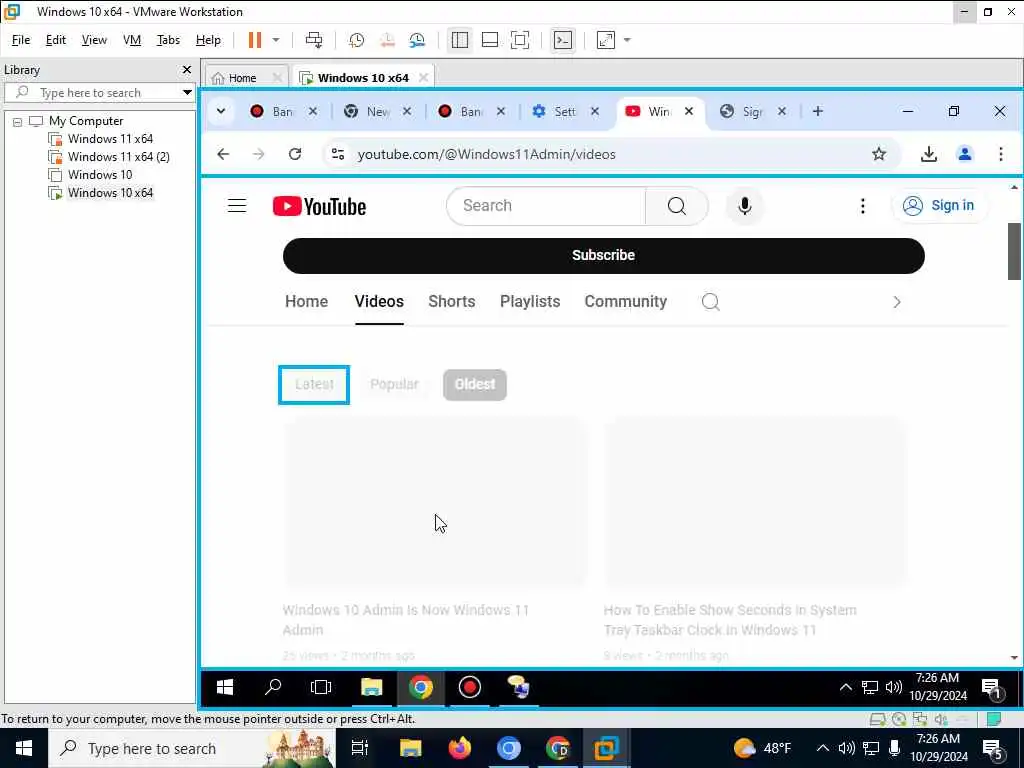1024x768 pixels.
Task: Open the VMware Help menu
Action: click(x=208, y=40)
